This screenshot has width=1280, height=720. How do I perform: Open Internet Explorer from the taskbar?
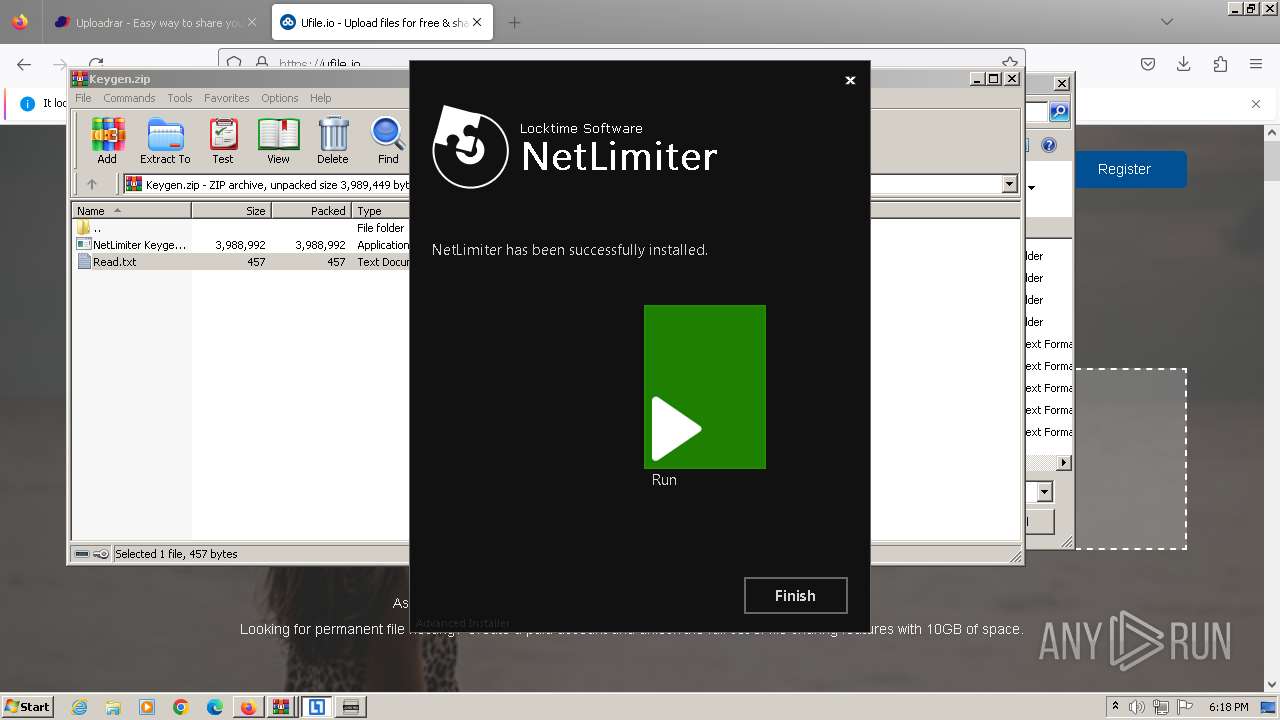click(x=79, y=707)
